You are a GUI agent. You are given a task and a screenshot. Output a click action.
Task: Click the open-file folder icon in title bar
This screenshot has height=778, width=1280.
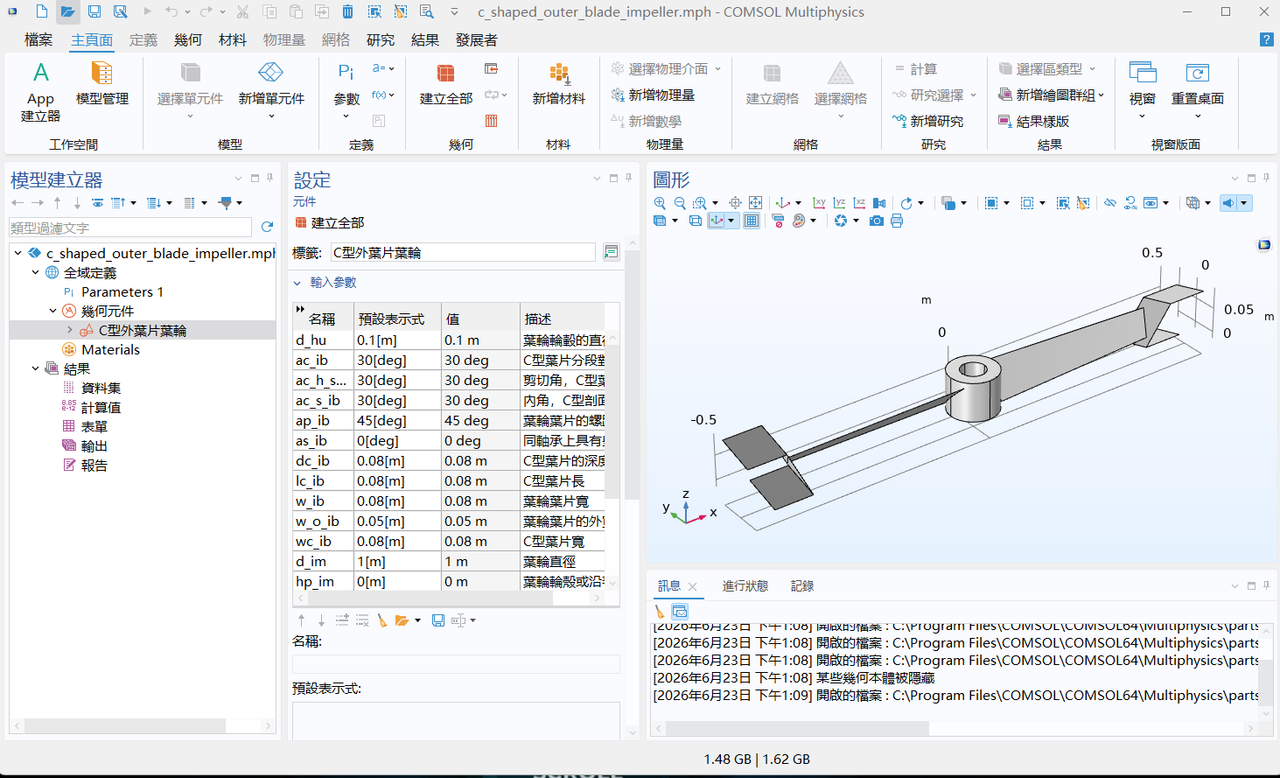point(67,12)
